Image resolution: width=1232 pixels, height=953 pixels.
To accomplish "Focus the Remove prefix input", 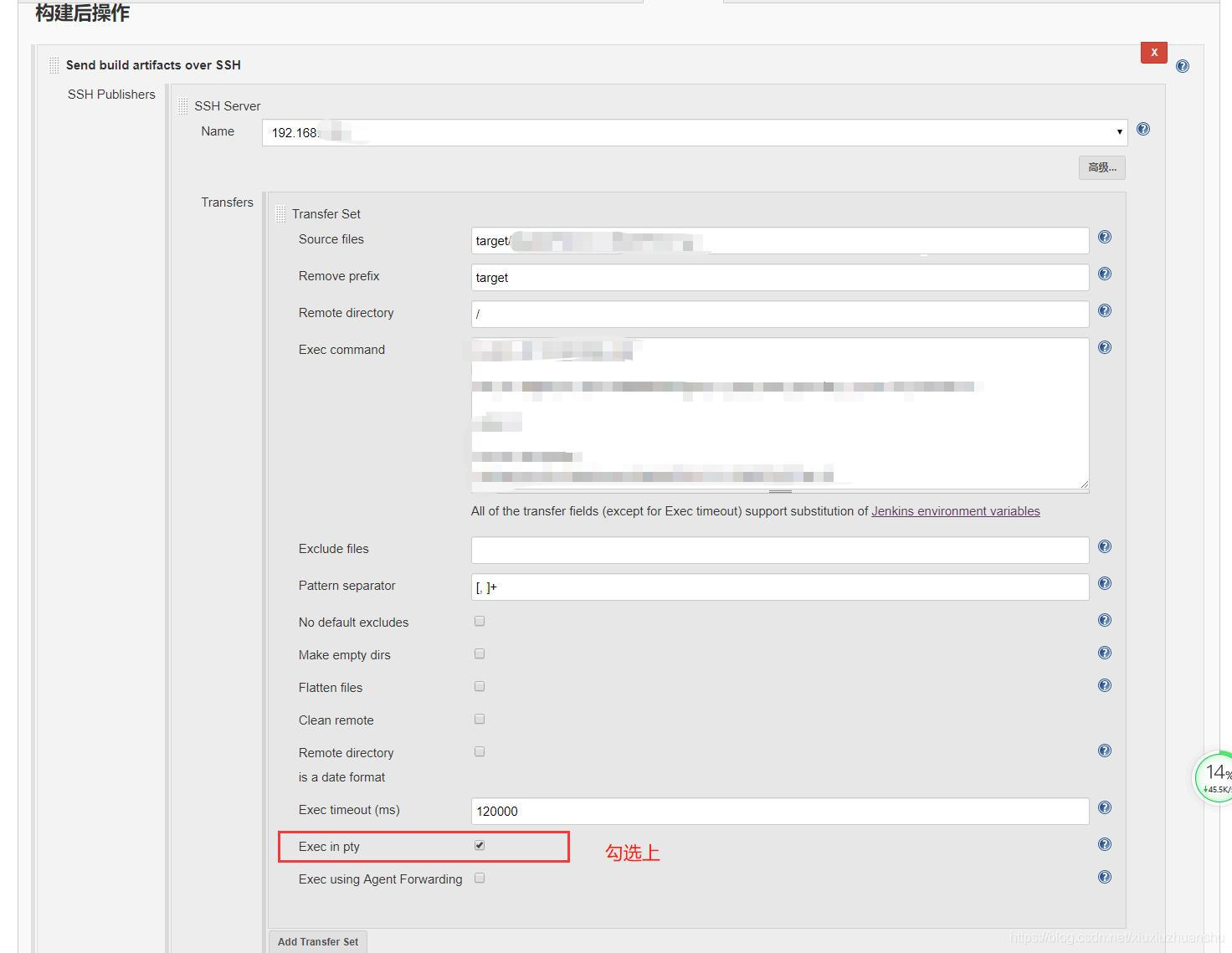I will pyautogui.click(x=780, y=277).
